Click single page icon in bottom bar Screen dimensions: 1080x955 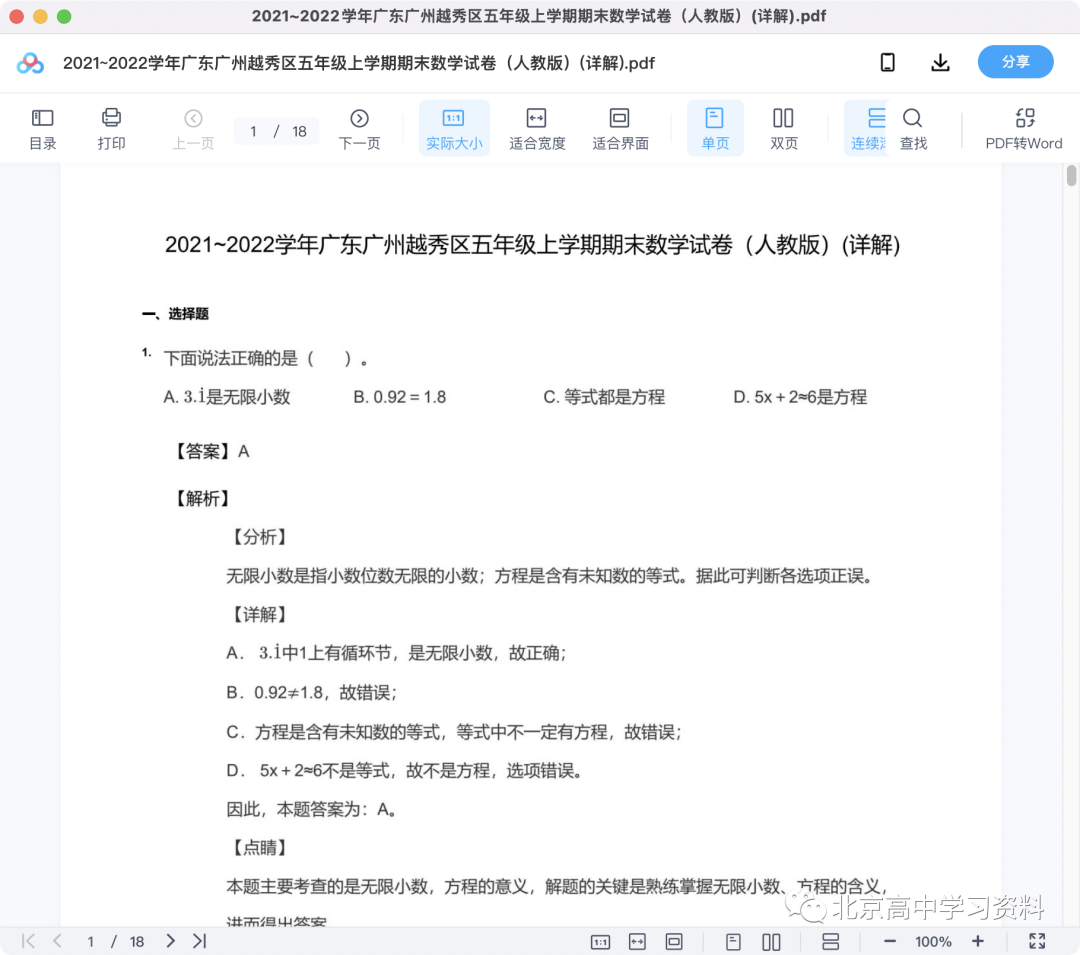(x=733, y=941)
